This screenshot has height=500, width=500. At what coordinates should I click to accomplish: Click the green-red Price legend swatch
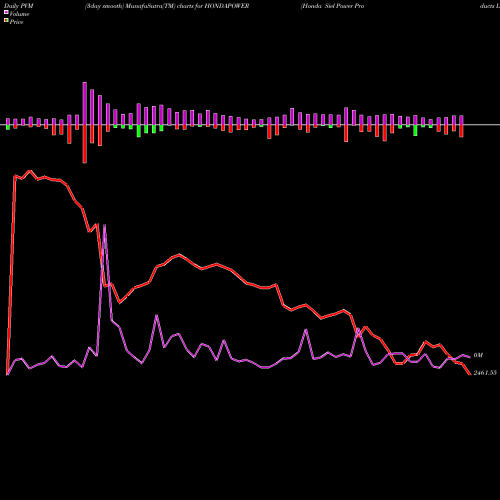tap(6, 21)
